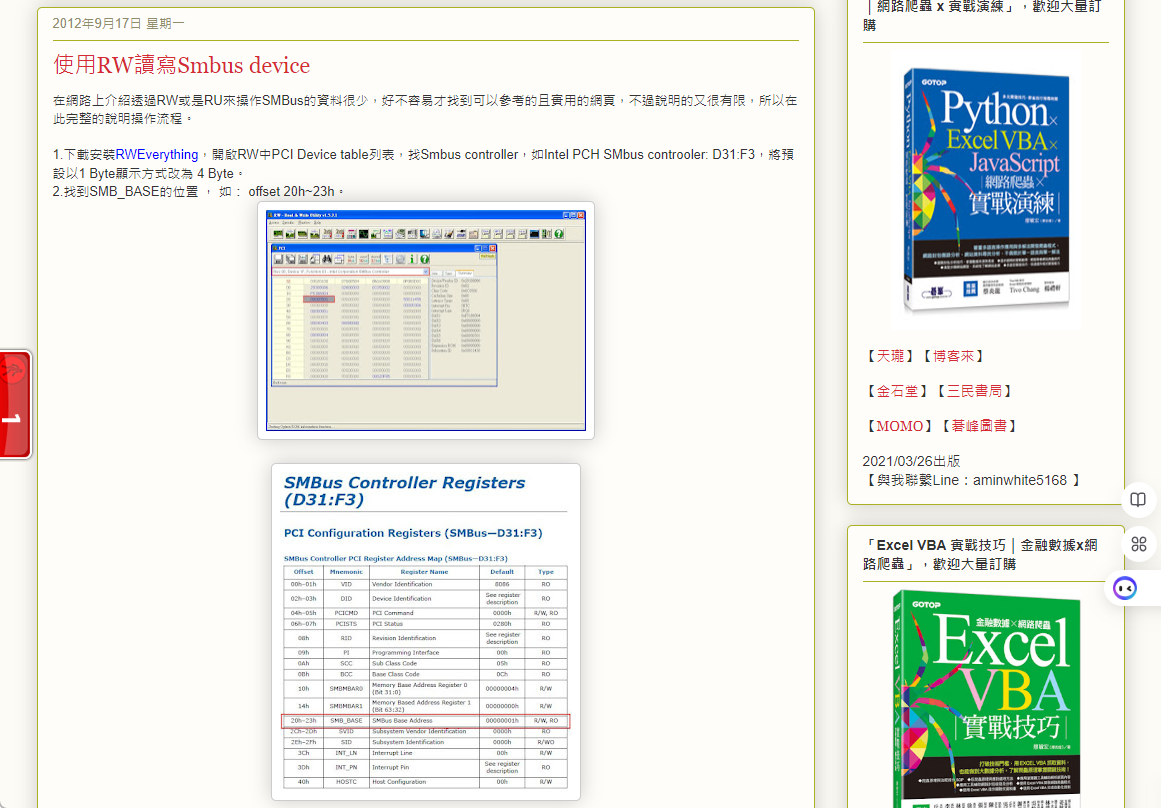Open the Python Excel VBA JavaScript book cover
The image size is (1161, 808).
[985, 190]
